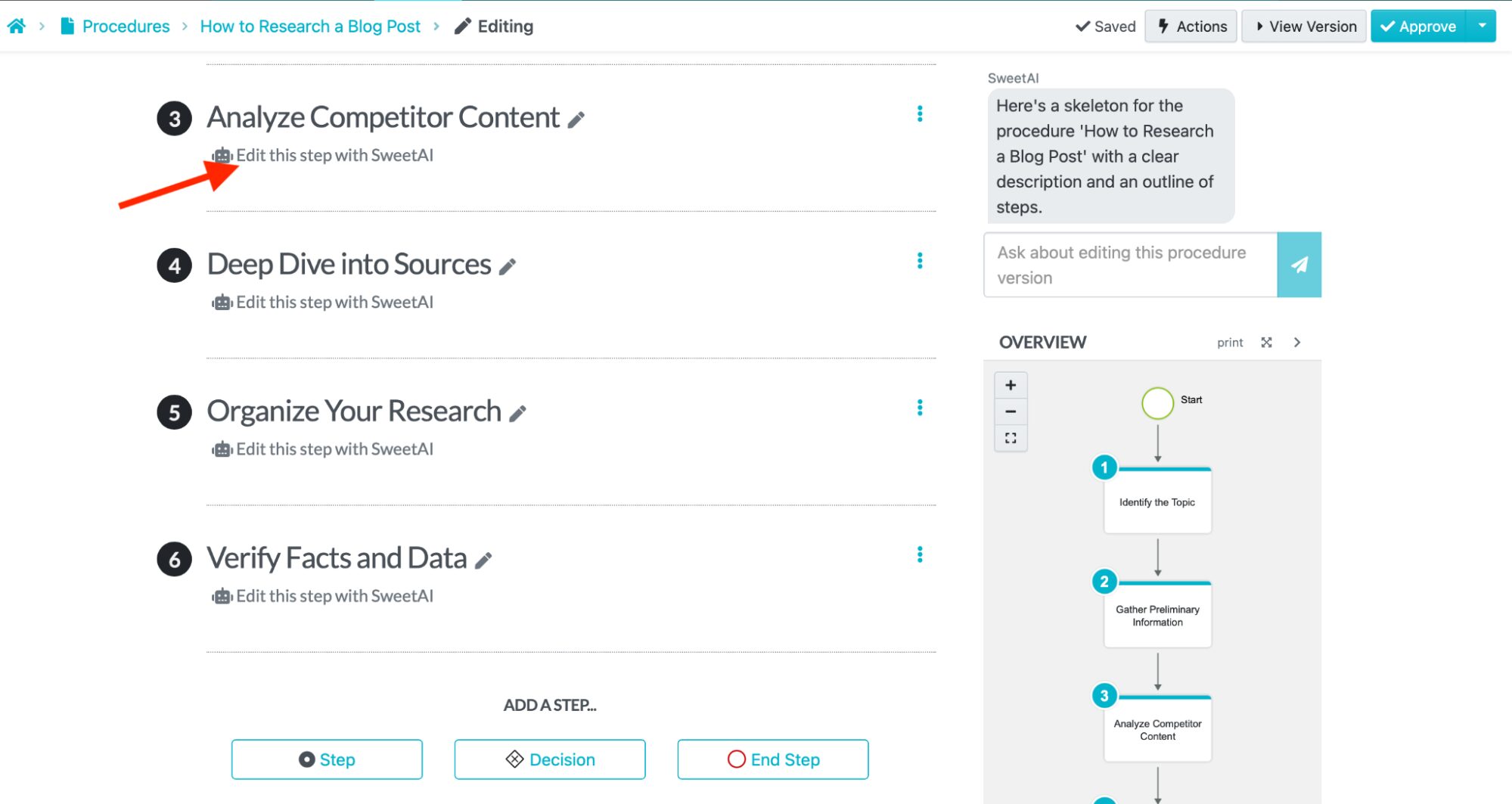Go to the home icon in breadcrumb
Screen dimensions: 1512x804
(x=16, y=26)
